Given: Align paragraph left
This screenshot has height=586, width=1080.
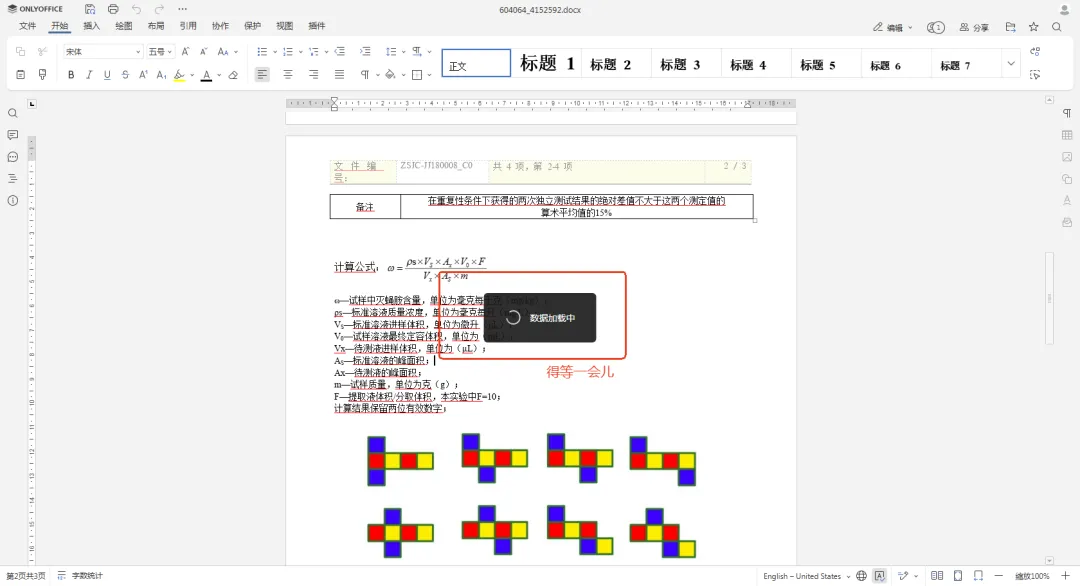Looking at the screenshot, I should click(262, 74).
